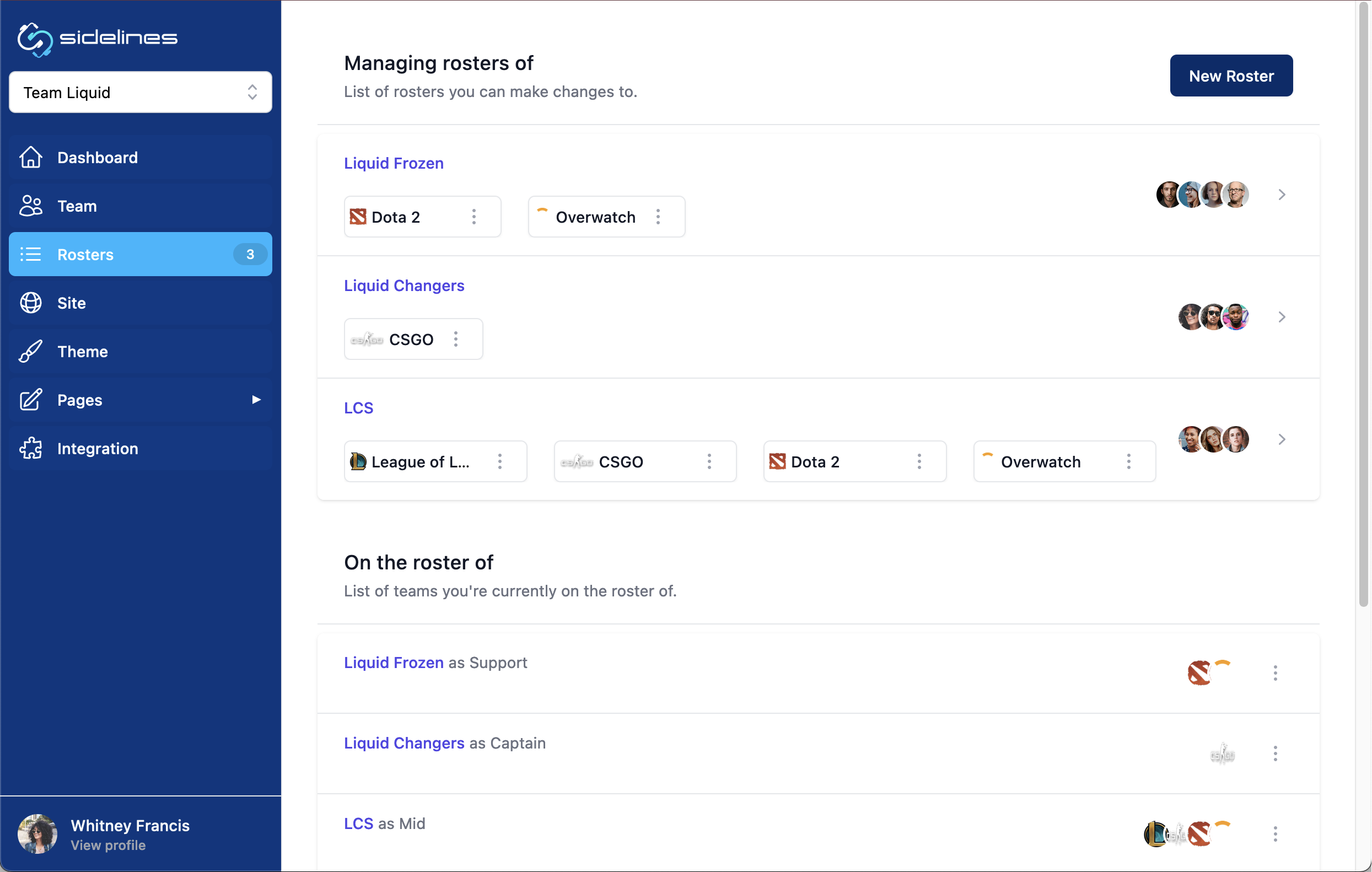Click the page vertical scrollbar
1372x872 pixels.
(1363, 305)
